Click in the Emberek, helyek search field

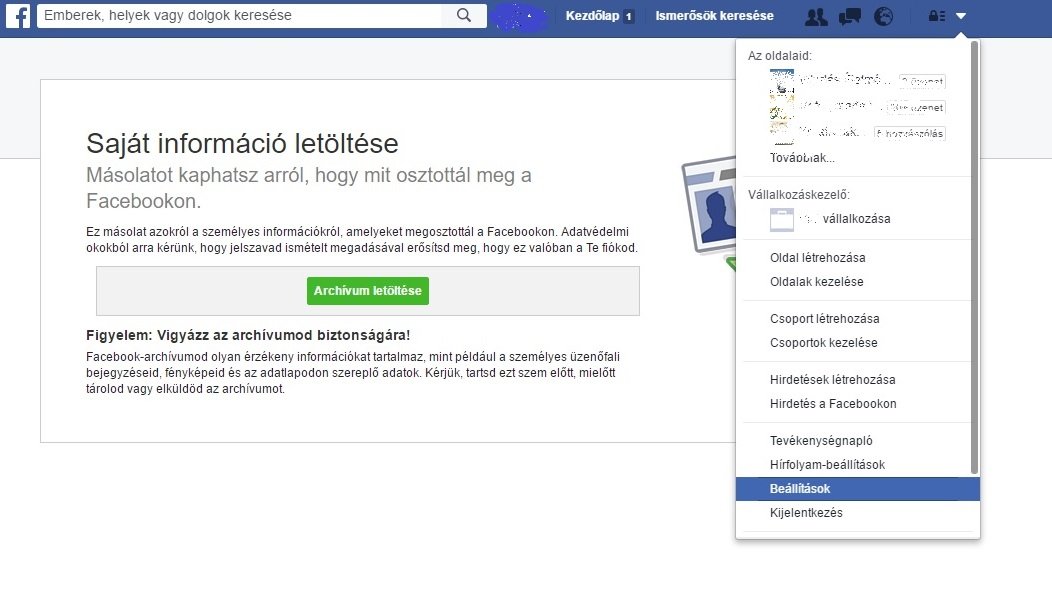tap(240, 15)
